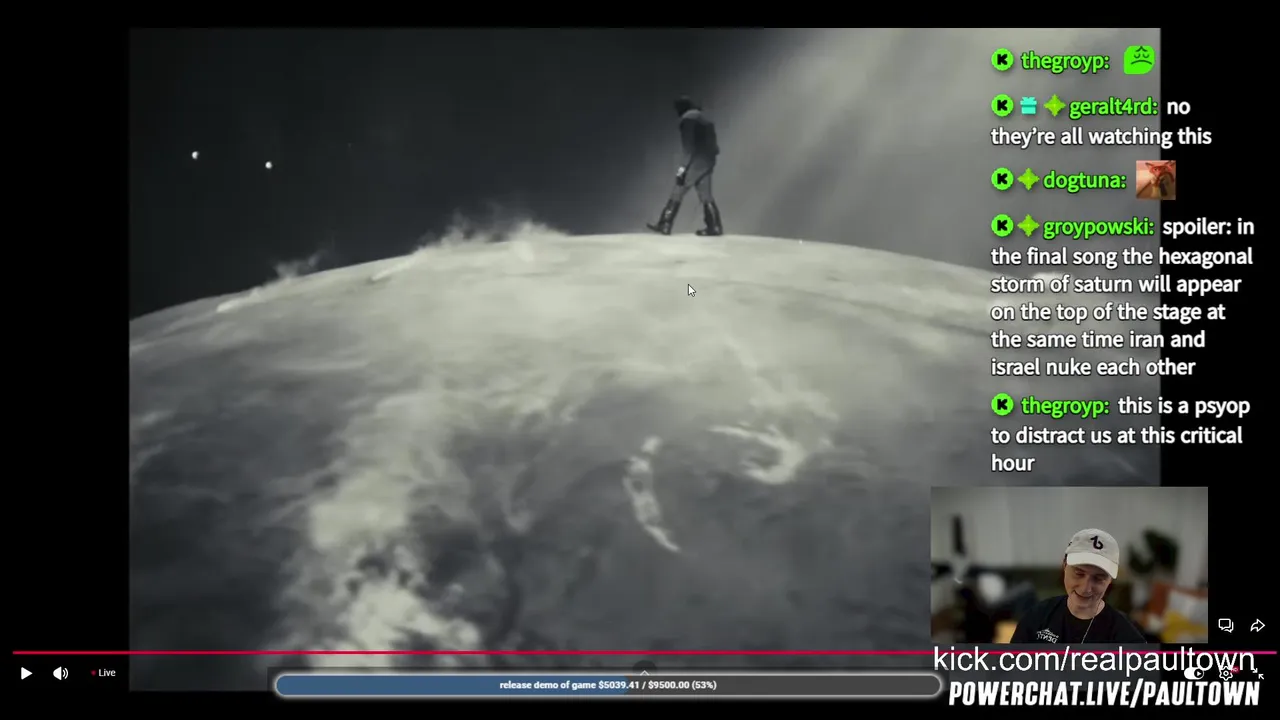Click the walking figure in the video
Viewport: 1280px width, 720px height.
[x=687, y=166]
